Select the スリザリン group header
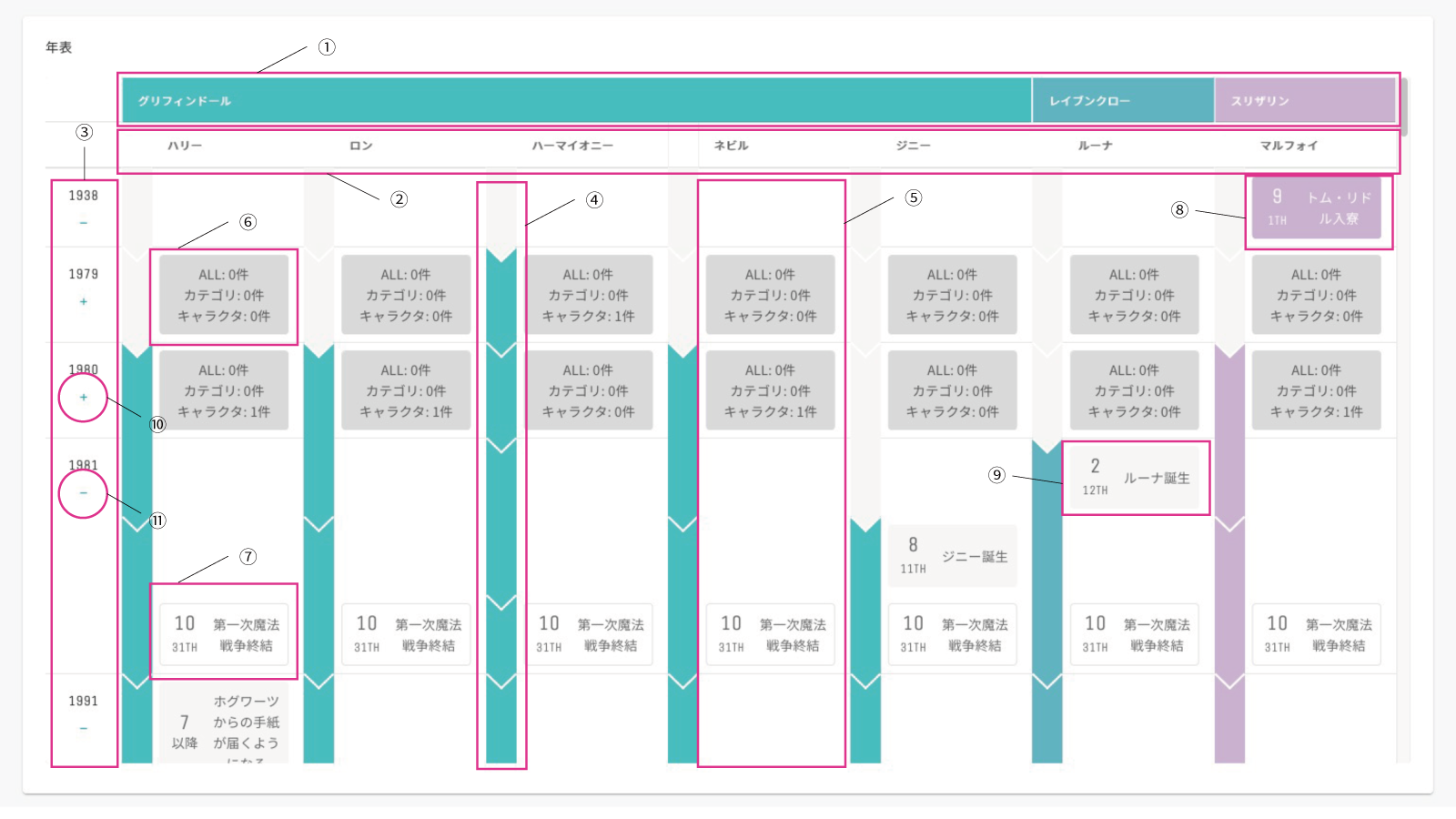This screenshot has height=819, width=1456. tap(1305, 100)
